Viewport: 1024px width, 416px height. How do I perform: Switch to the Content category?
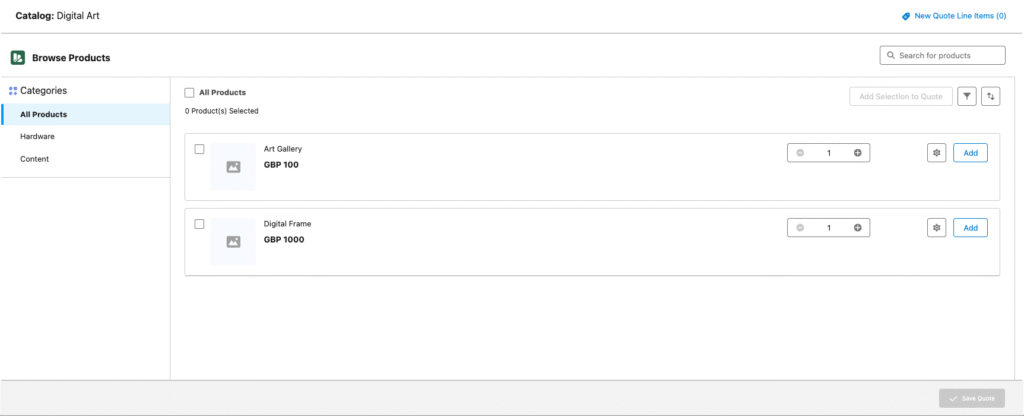(x=35, y=159)
